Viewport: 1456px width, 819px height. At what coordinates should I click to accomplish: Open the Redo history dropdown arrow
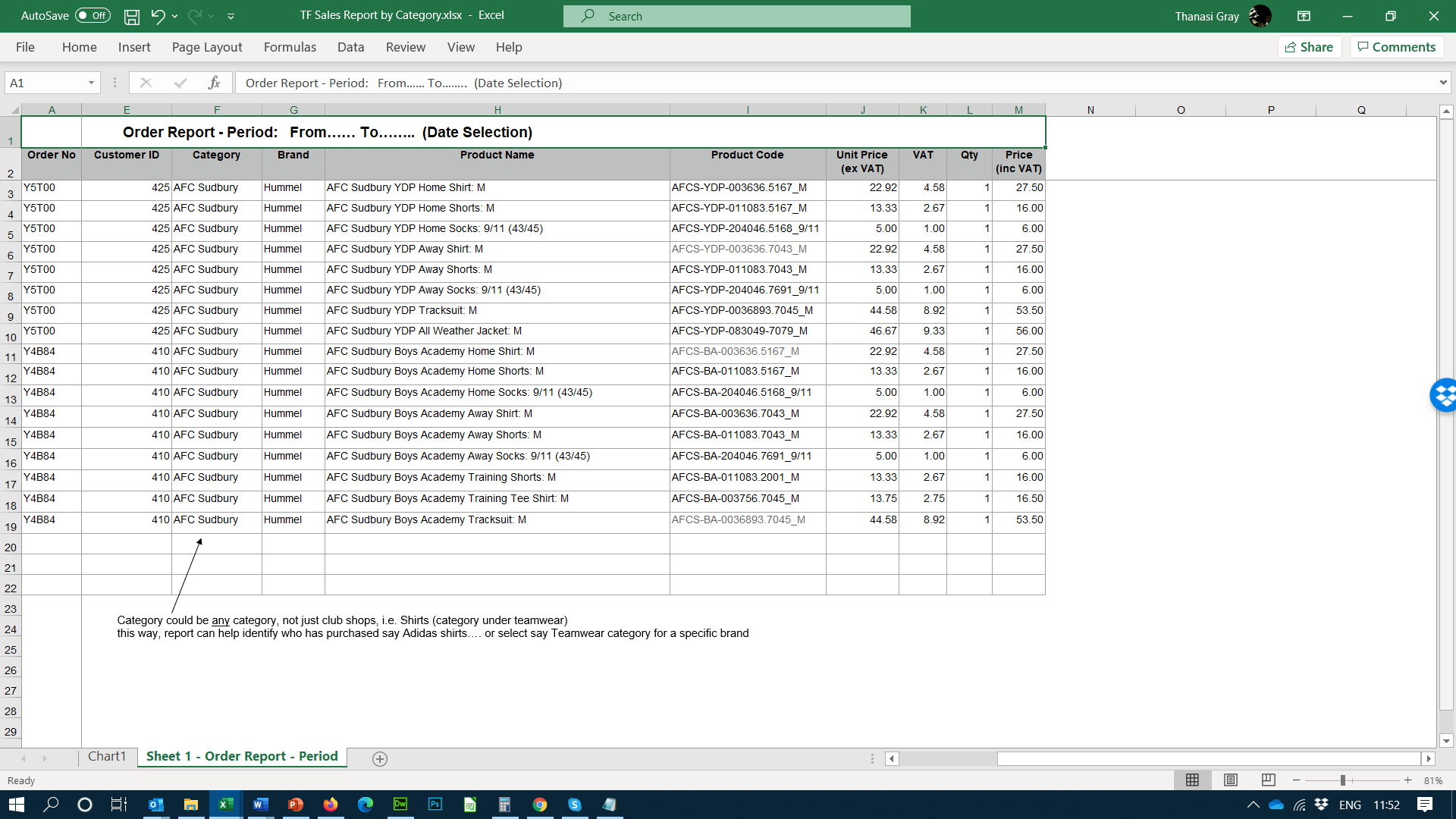[x=212, y=16]
